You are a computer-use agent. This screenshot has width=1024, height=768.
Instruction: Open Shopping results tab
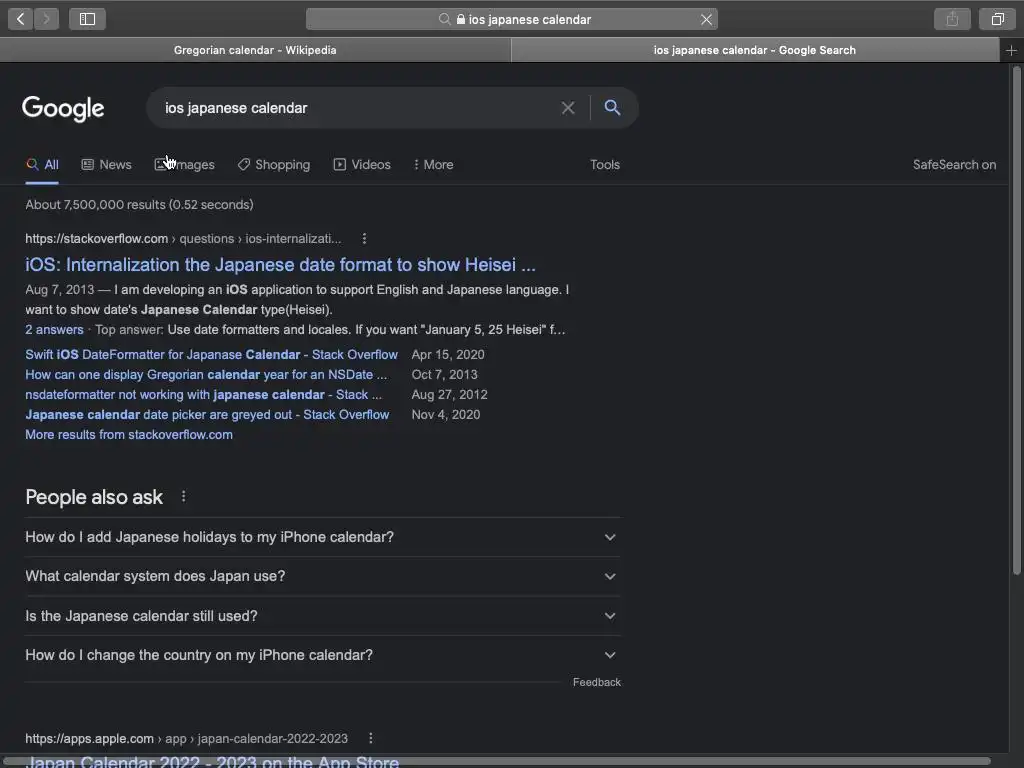(x=274, y=165)
